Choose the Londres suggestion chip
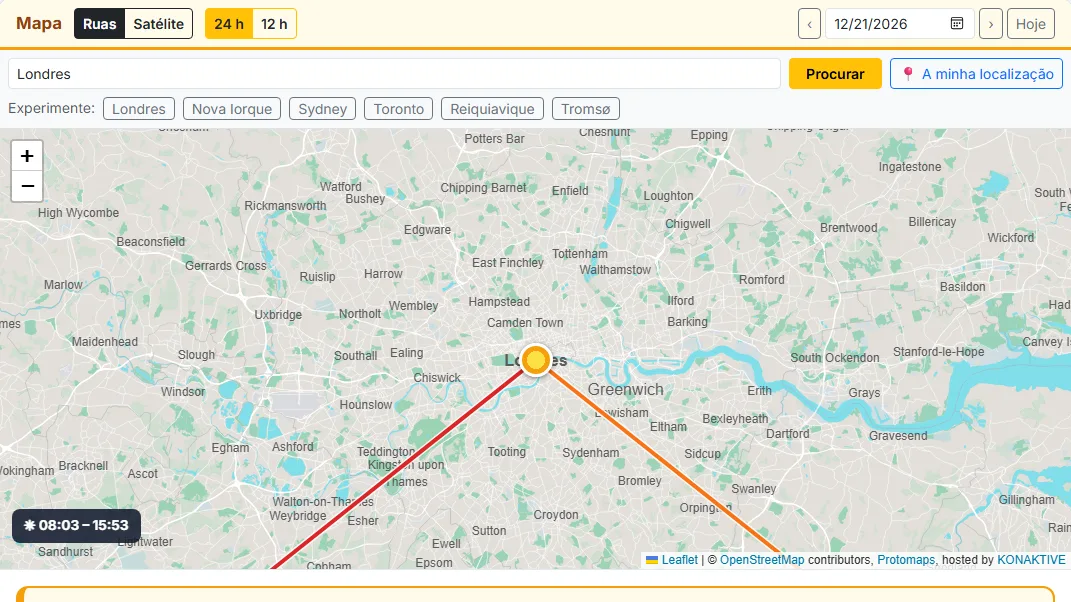Image resolution: width=1071 pixels, height=602 pixels. tap(139, 109)
